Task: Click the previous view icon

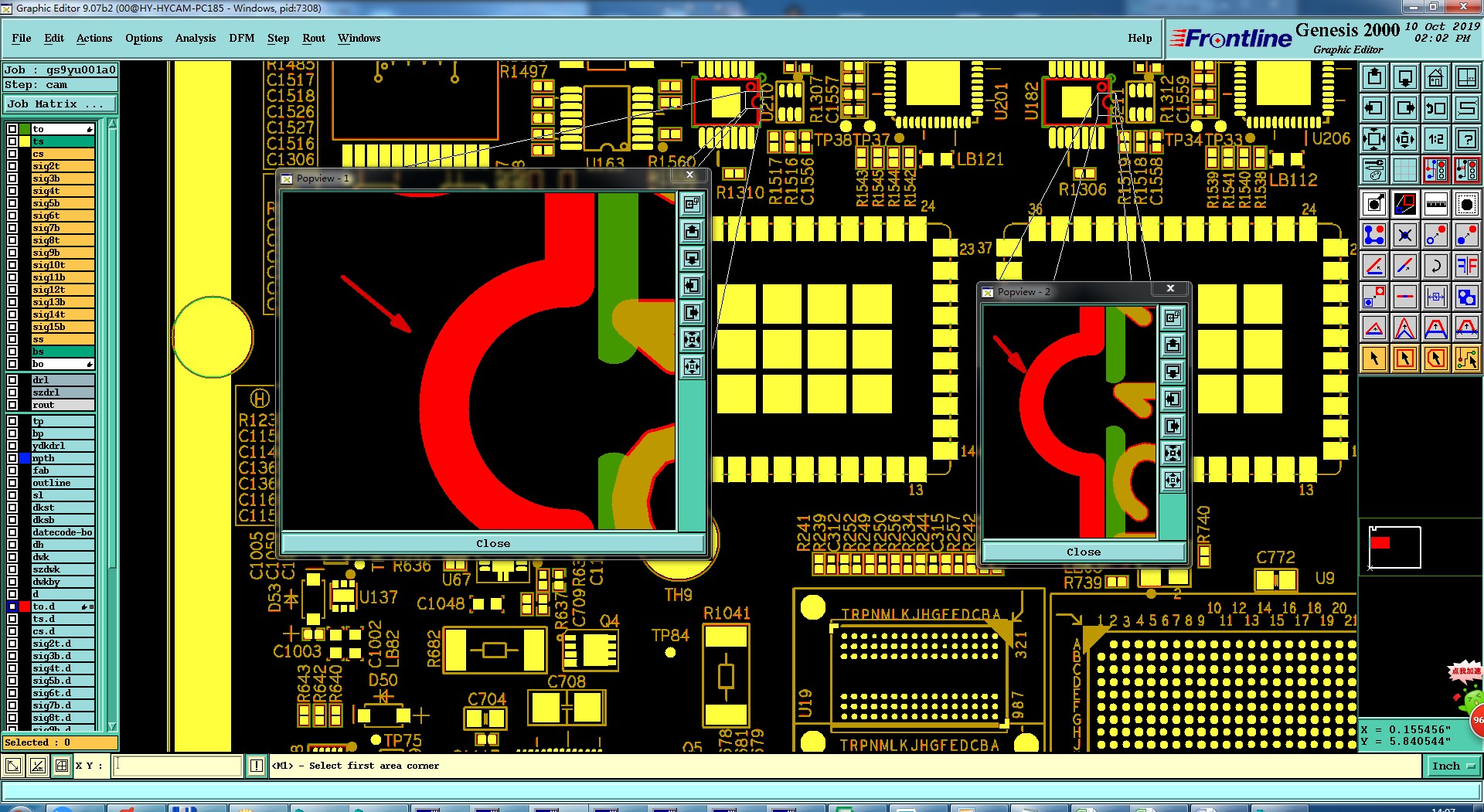Action: tap(1436, 108)
